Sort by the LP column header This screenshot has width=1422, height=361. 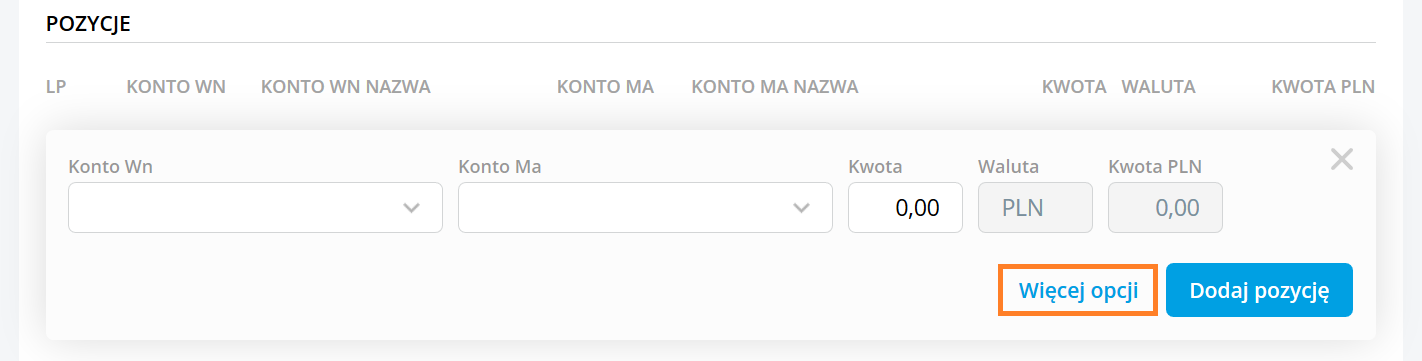coord(56,87)
